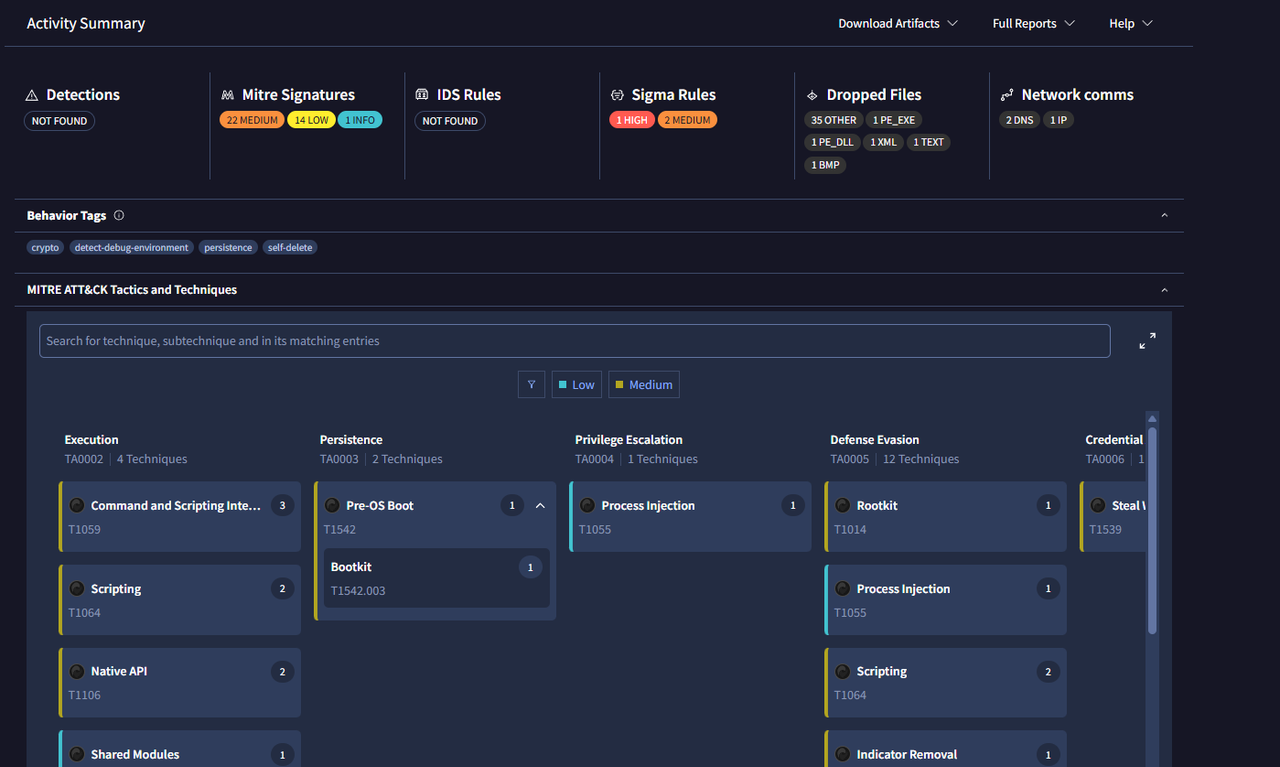1280x767 pixels.
Task: Click the circle icon on Privilege Escalation Process Injection
Action: pos(587,505)
